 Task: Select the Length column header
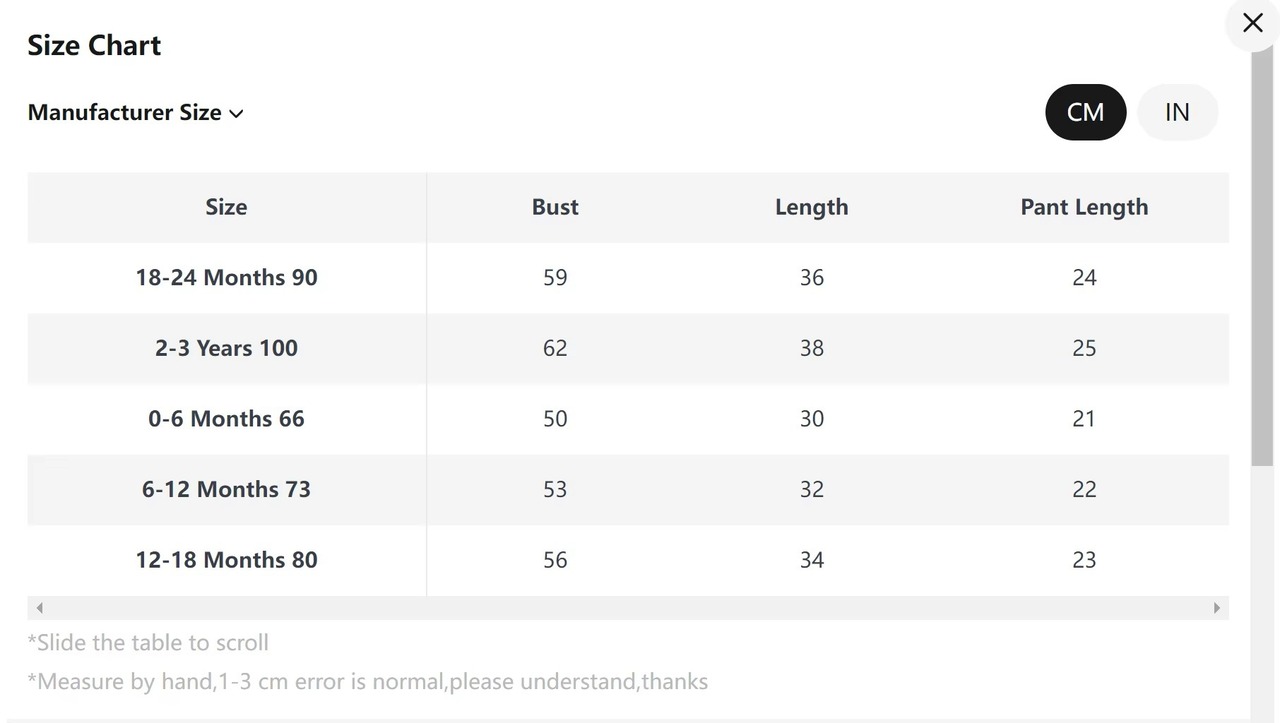click(x=811, y=207)
